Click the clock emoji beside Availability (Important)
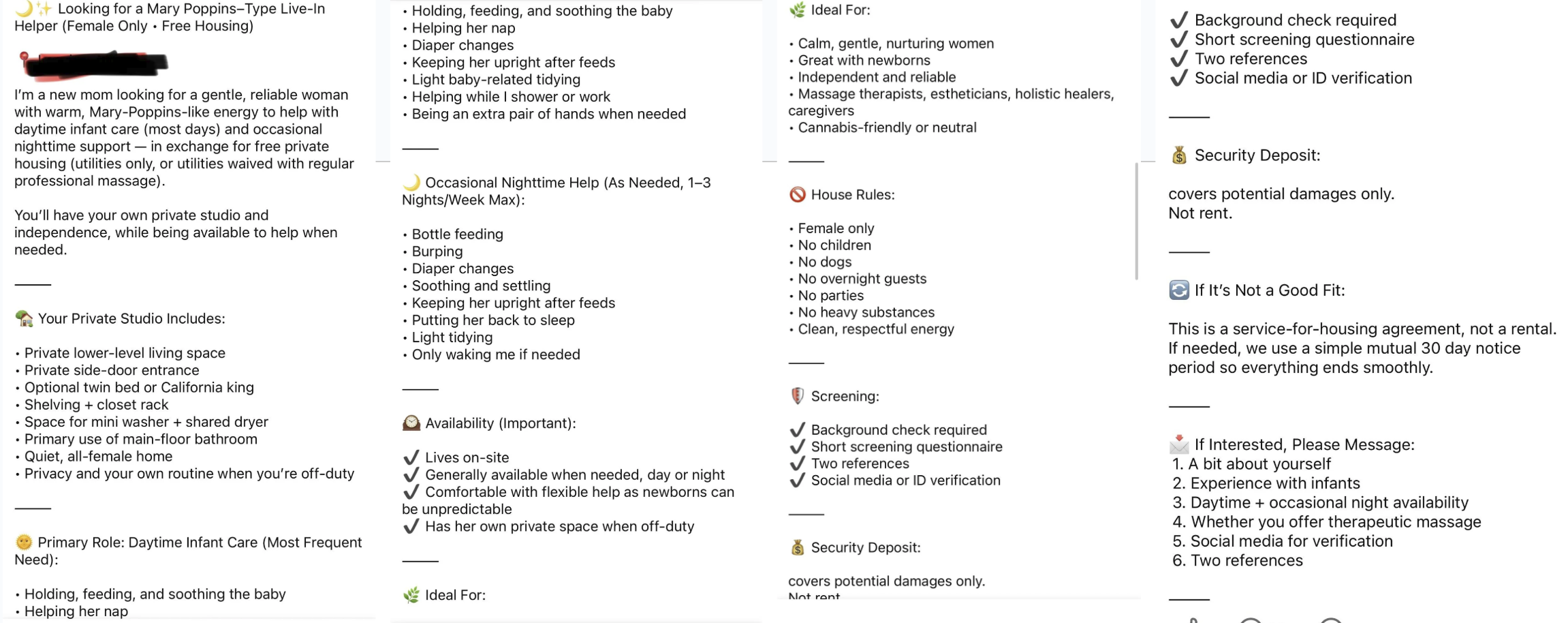The image size is (1568, 623). 411,423
